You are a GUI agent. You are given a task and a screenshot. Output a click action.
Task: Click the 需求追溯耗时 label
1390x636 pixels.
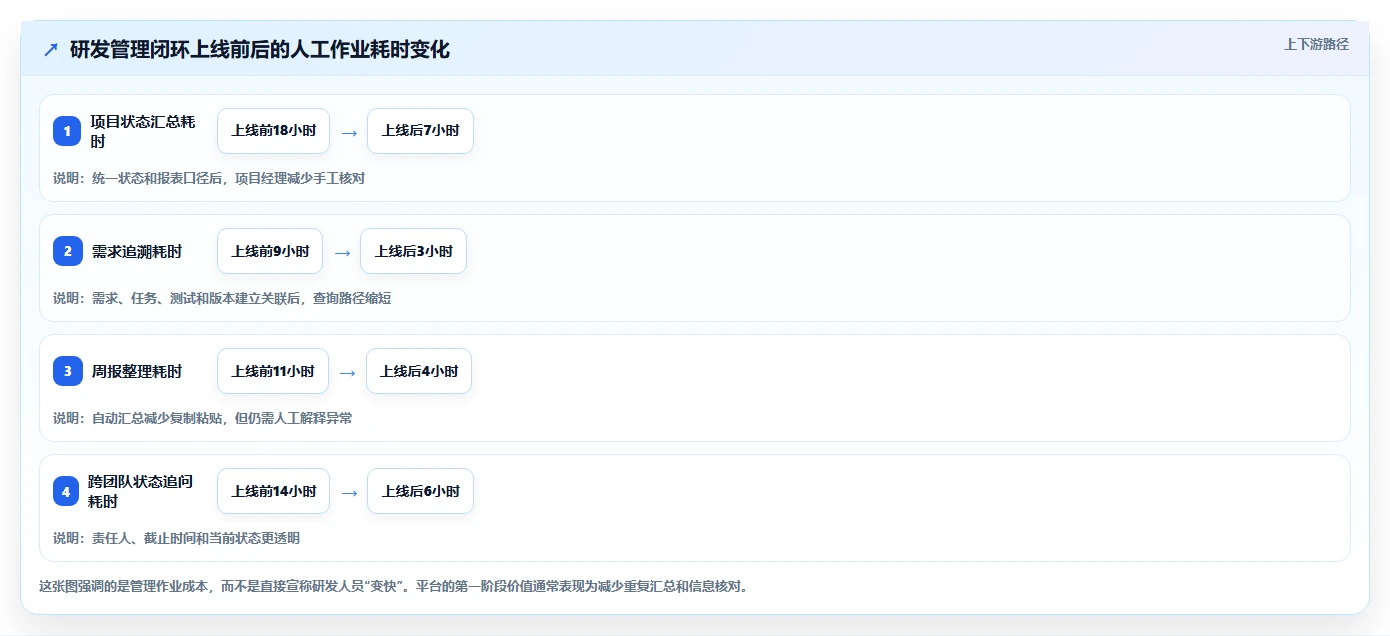[x=136, y=251]
